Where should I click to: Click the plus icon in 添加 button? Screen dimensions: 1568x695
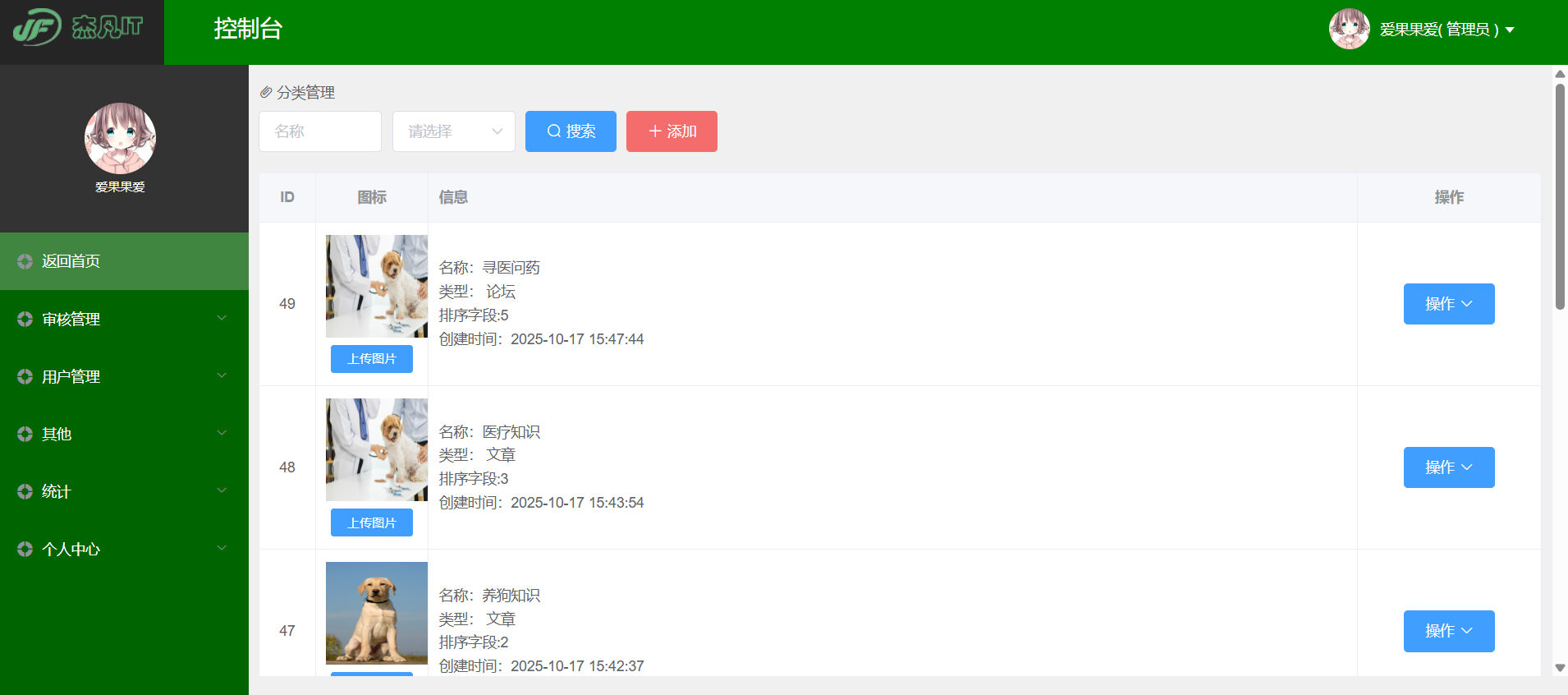pos(655,131)
